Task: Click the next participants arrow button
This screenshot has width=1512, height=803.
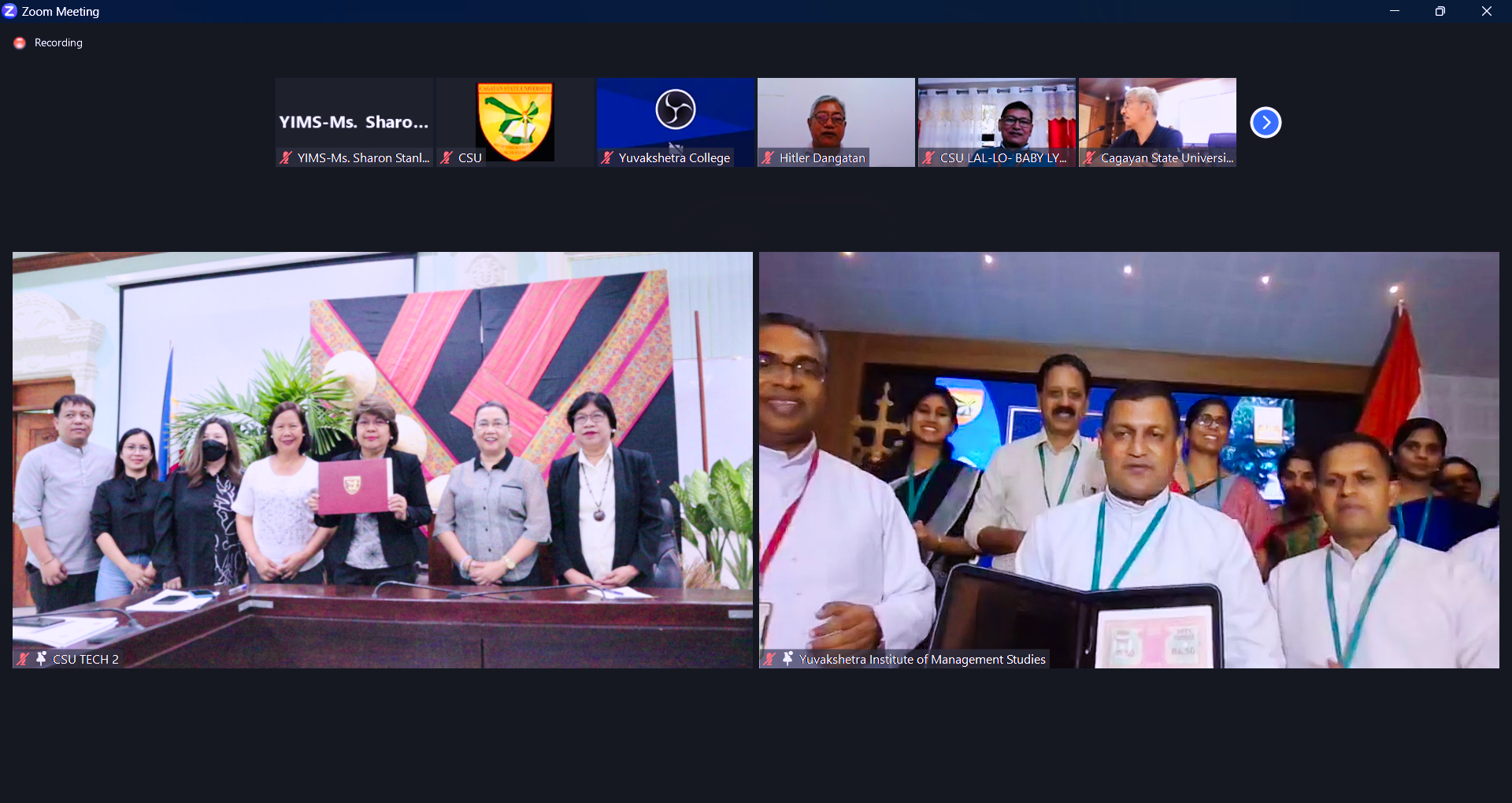Action: [1266, 122]
